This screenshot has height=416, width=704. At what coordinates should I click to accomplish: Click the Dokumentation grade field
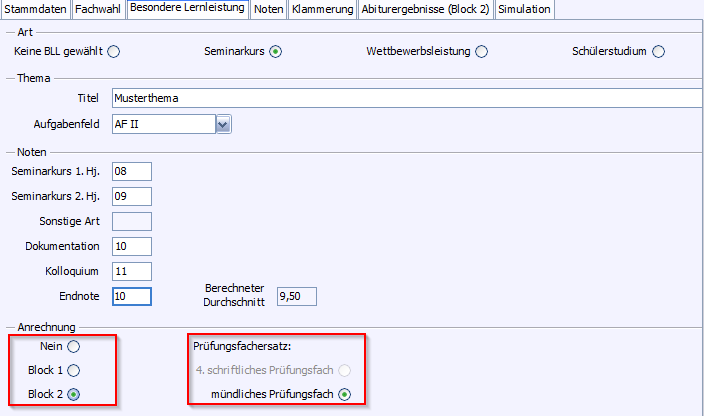click(x=131, y=246)
